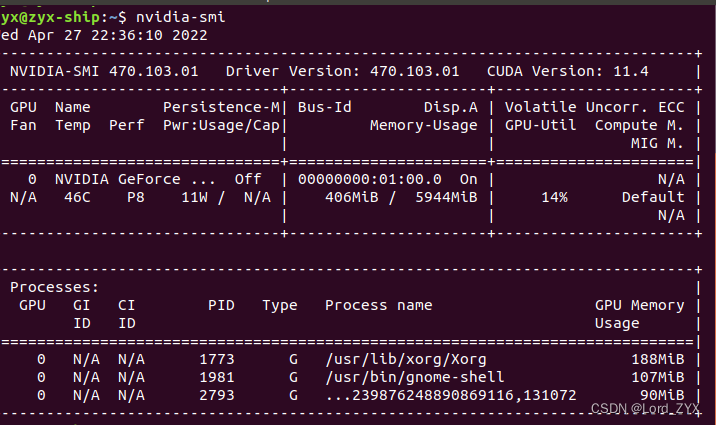Click the 'Pwr:Usage/Cap' header
Viewport: 716px width, 425px height.
click(x=221, y=125)
